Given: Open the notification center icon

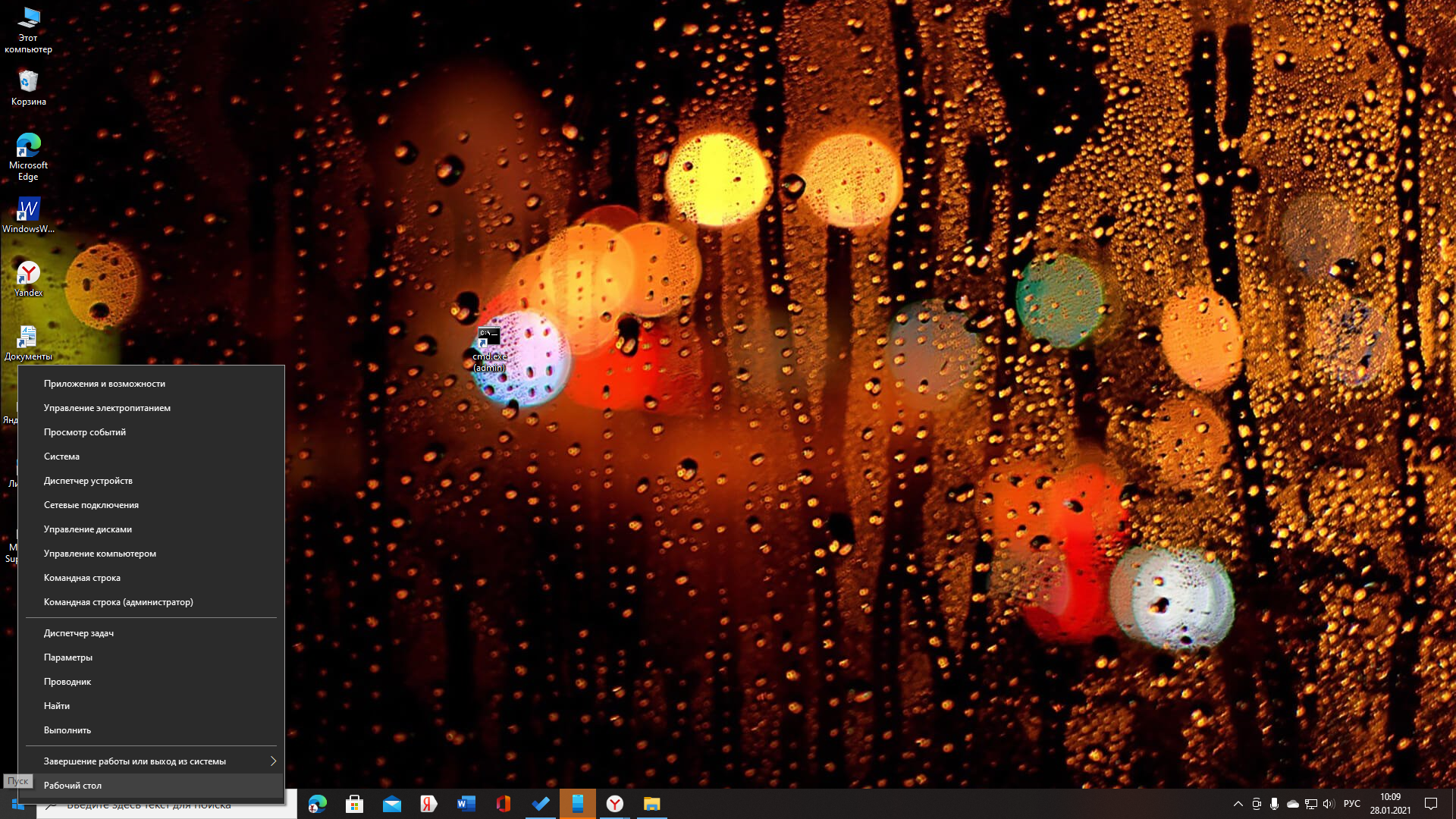Looking at the screenshot, I should point(1431,804).
